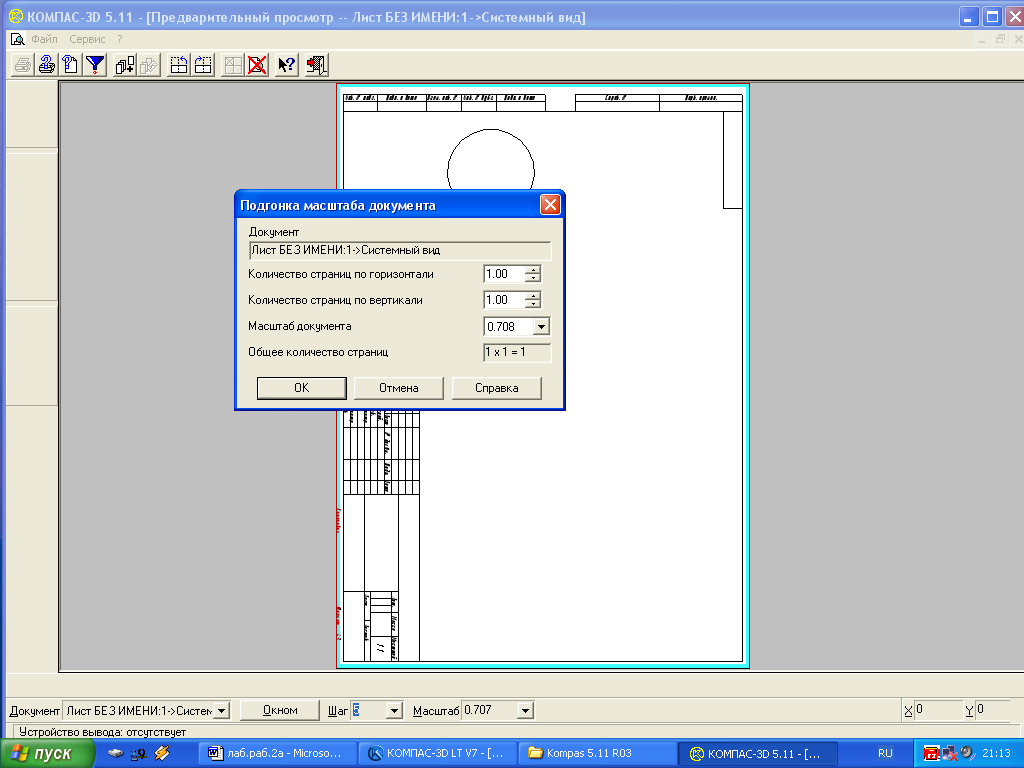The height and width of the screenshot is (768, 1024).
Task: Increase vertical page count spinner
Action: pos(534,296)
